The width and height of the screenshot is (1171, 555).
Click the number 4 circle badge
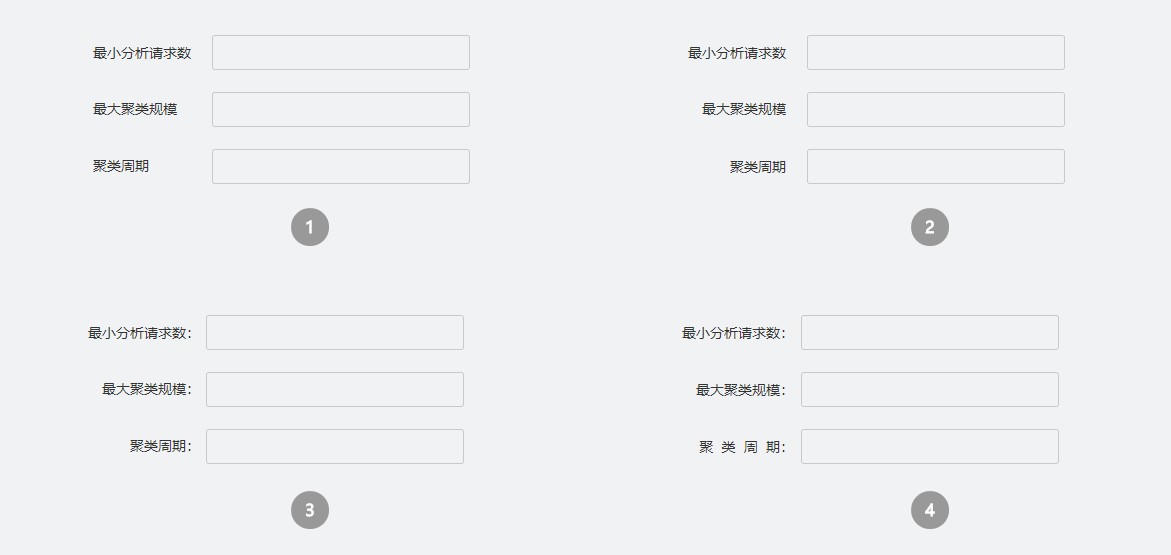(929, 510)
